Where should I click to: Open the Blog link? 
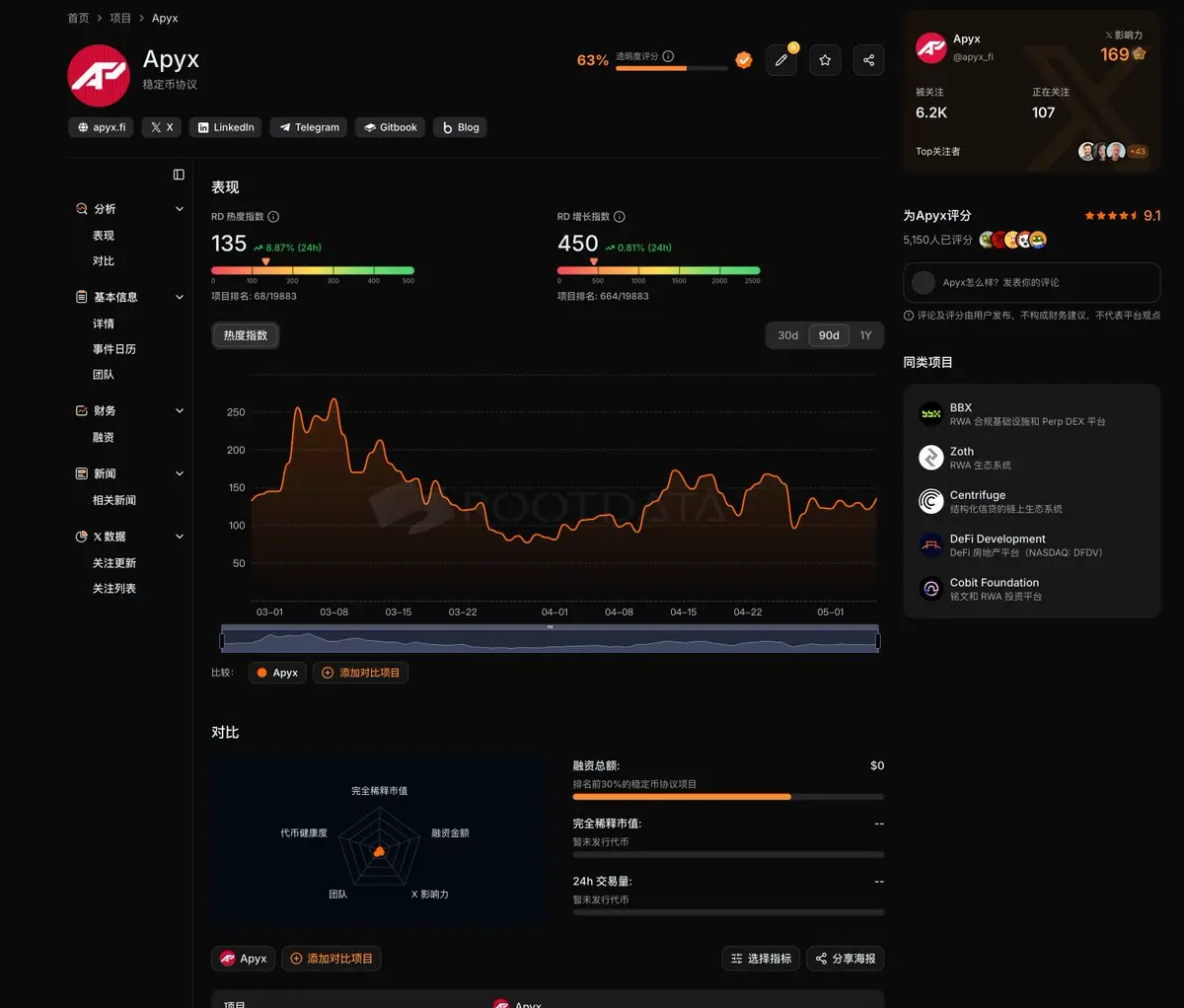coord(460,127)
